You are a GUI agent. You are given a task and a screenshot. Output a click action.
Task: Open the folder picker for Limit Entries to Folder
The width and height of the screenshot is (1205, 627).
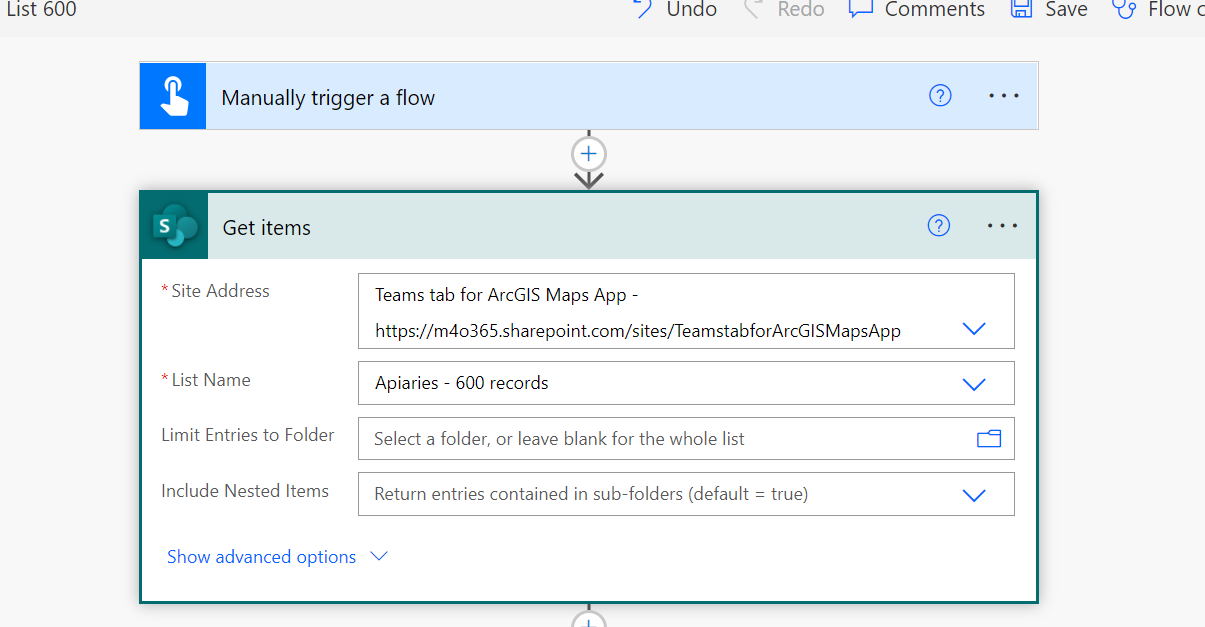pos(989,438)
